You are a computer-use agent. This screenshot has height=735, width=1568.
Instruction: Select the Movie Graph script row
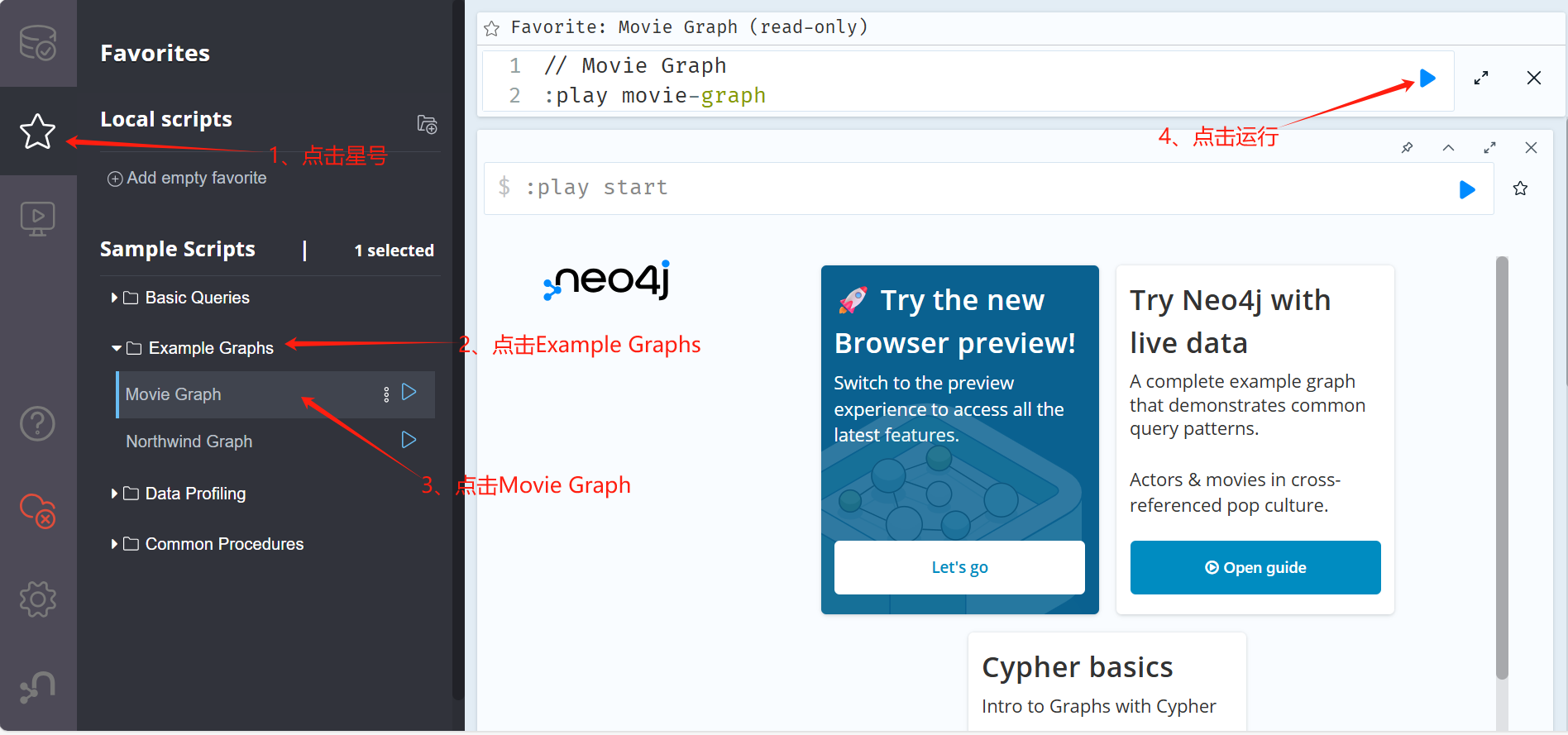[x=275, y=394]
